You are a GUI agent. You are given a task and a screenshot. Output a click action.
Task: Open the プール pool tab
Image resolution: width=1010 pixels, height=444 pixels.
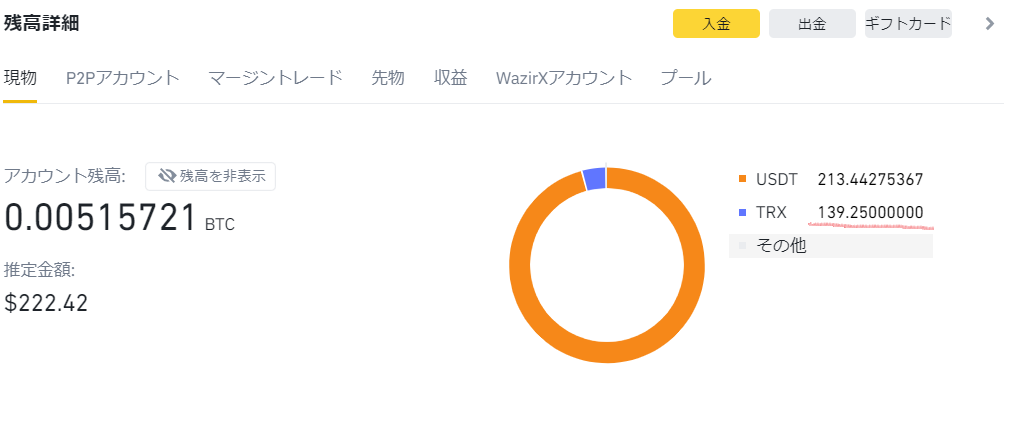686,78
